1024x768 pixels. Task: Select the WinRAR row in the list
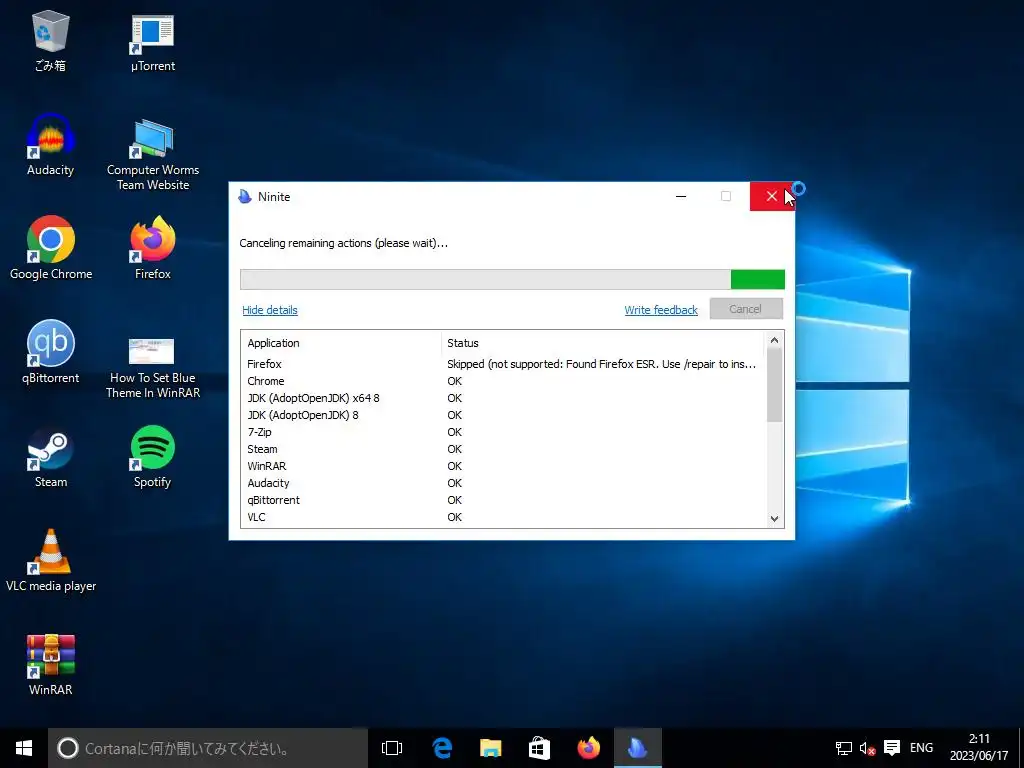(502, 466)
